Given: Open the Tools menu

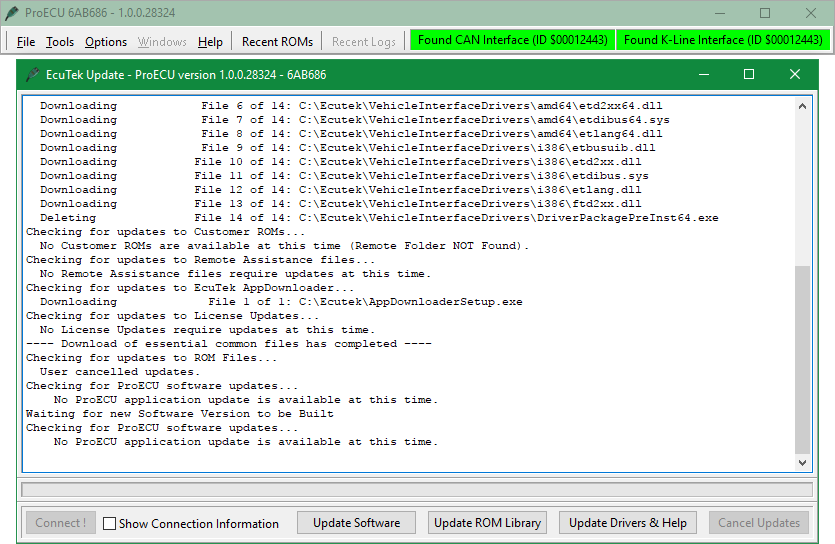Looking at the screenshot, I should (x=60, y=42).
